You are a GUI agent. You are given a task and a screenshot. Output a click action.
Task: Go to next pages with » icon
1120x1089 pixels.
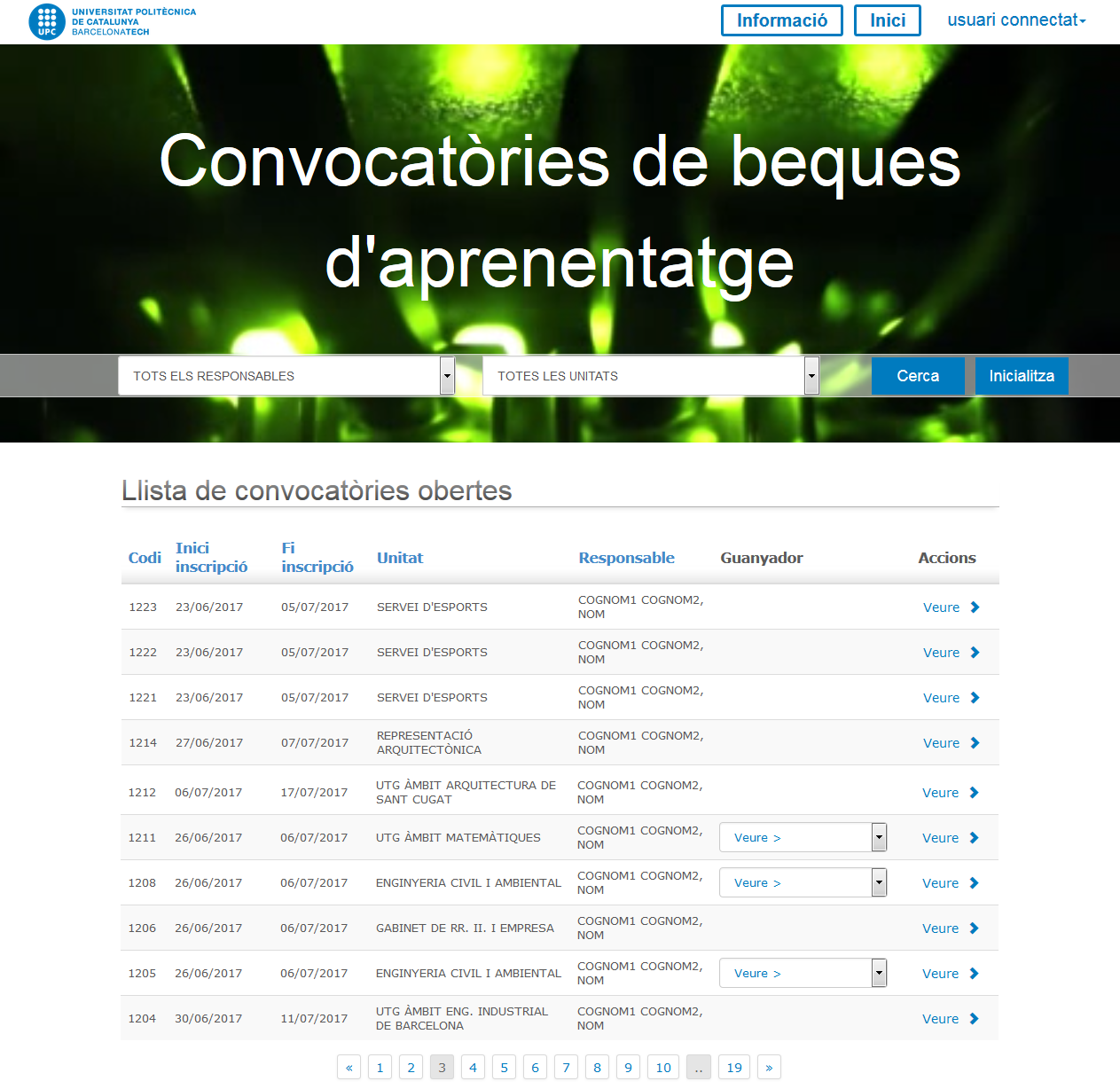point(769,1068)
